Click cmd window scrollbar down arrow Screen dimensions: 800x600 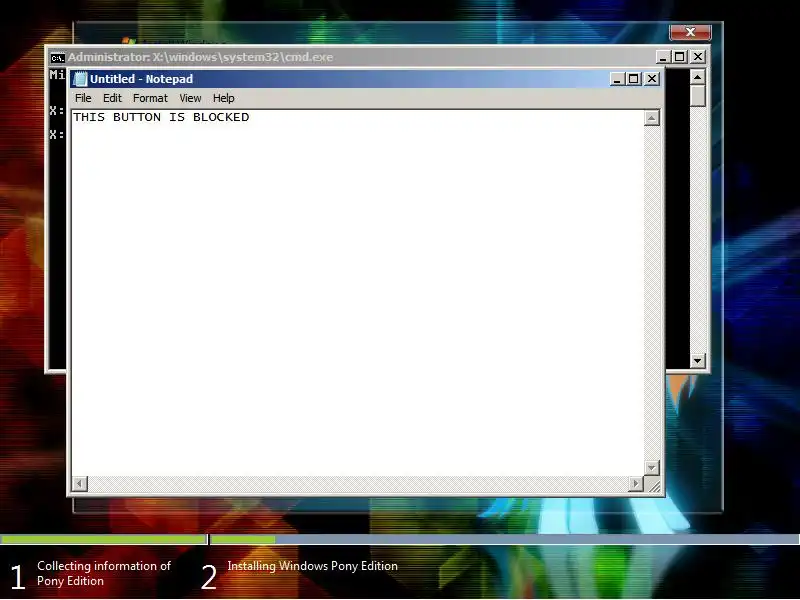(x=697, y=361)
